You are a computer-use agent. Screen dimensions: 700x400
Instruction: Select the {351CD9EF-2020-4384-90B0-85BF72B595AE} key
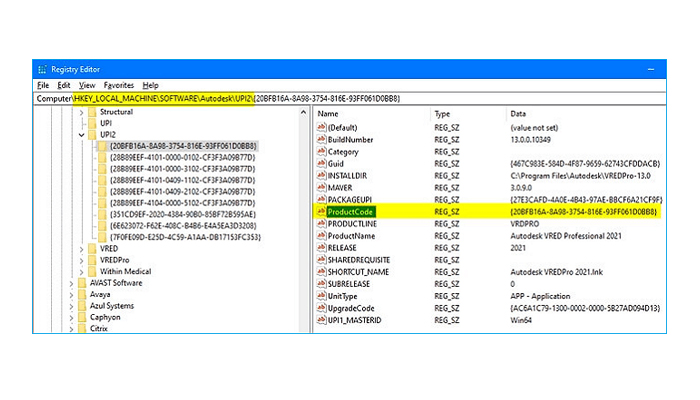(x=183, y=214)
